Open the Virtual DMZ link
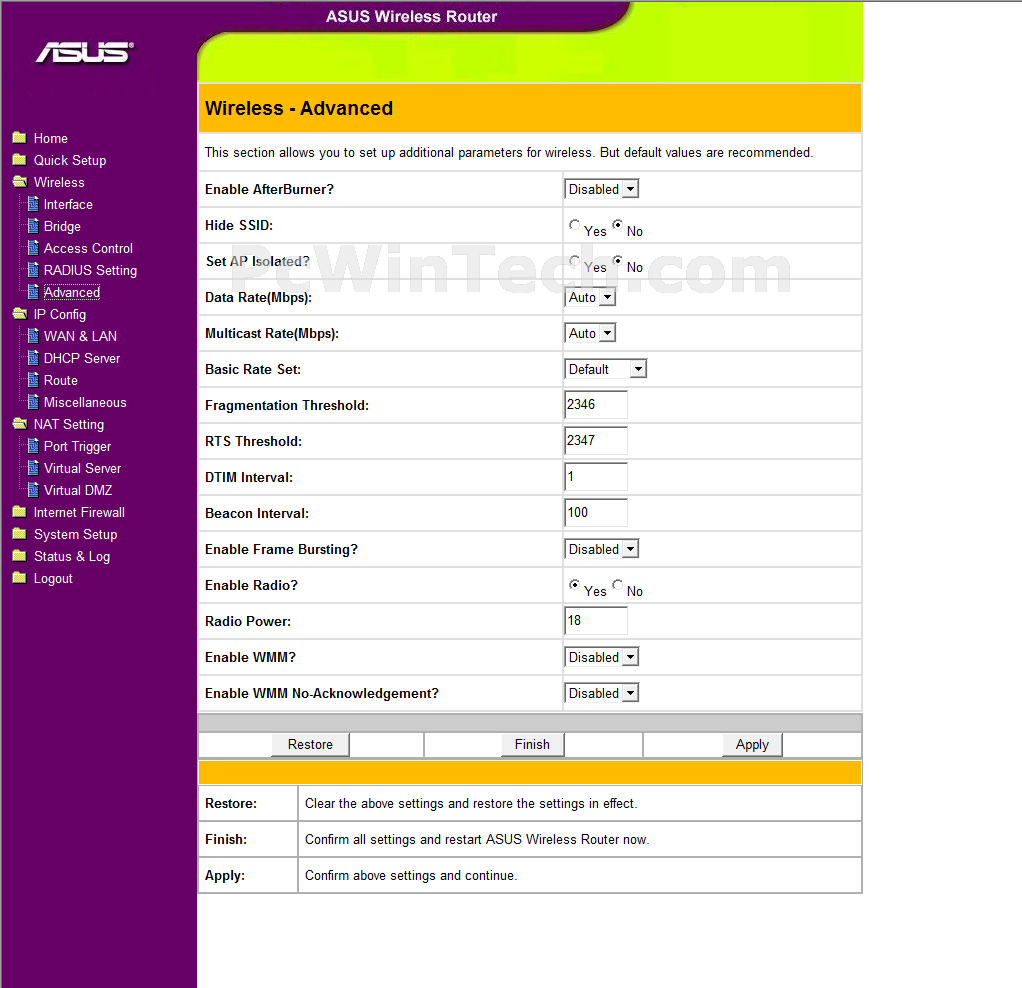Screen dimensions: 1022x988 (78, 490)
